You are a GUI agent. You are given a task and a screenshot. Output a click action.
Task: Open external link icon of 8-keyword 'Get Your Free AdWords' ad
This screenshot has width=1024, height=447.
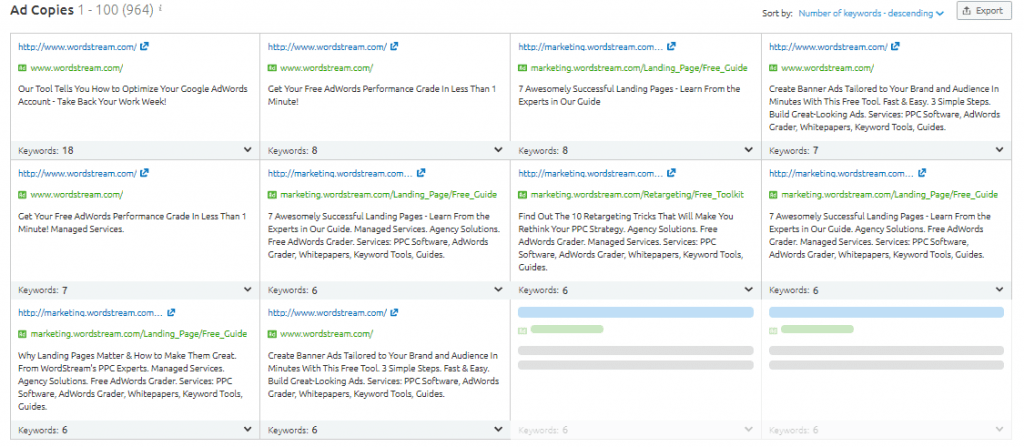click(394, 46)
